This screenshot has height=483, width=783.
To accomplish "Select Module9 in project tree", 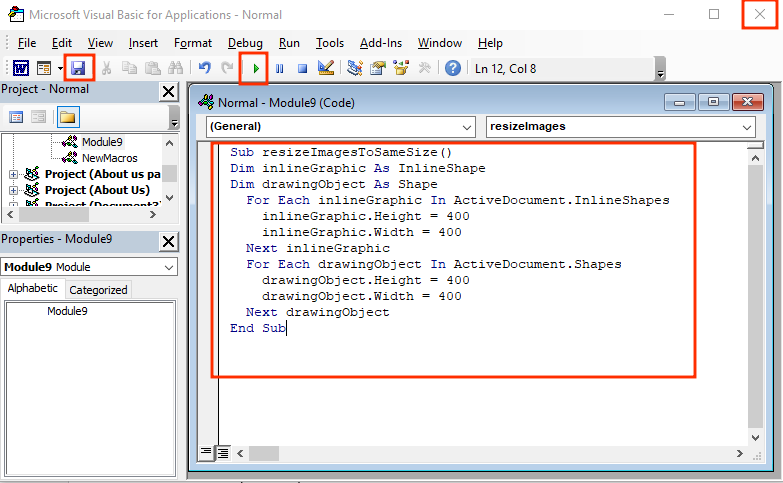I will (x=102, y=142).
